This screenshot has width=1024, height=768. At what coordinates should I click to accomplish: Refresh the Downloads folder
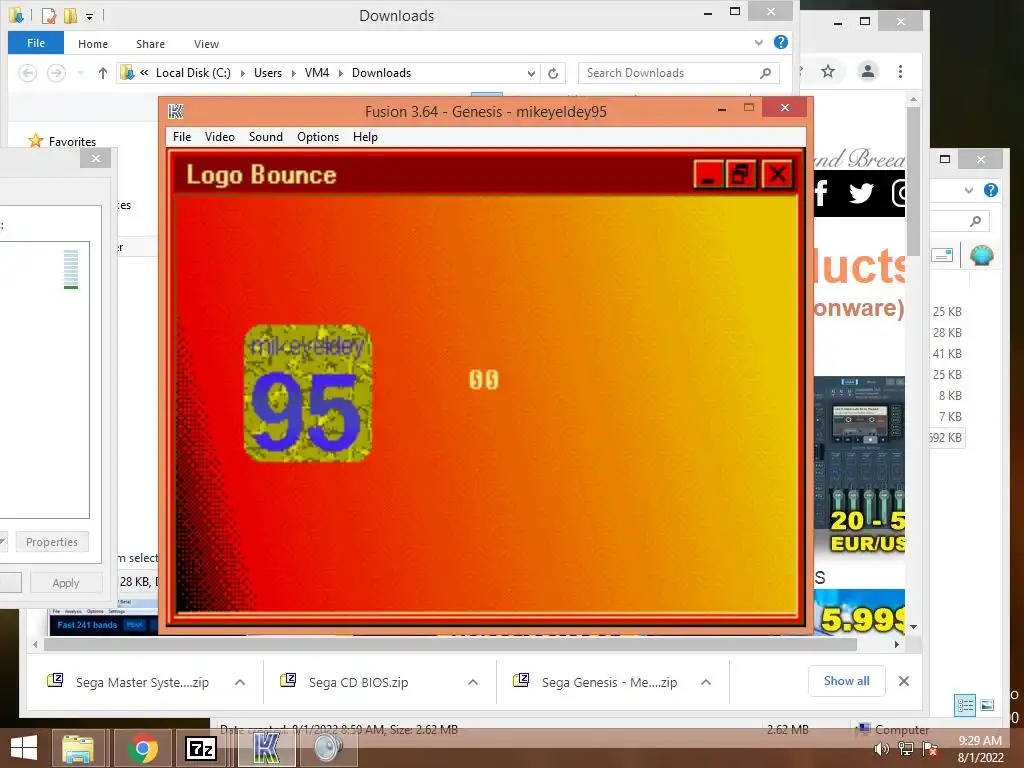(553, 73)
